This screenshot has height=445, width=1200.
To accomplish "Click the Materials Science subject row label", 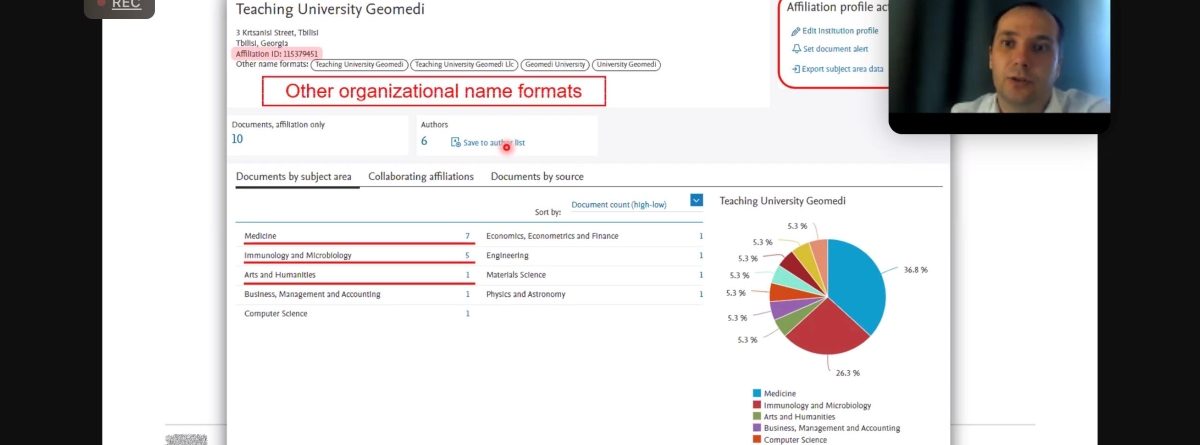I will pos(516,274).
